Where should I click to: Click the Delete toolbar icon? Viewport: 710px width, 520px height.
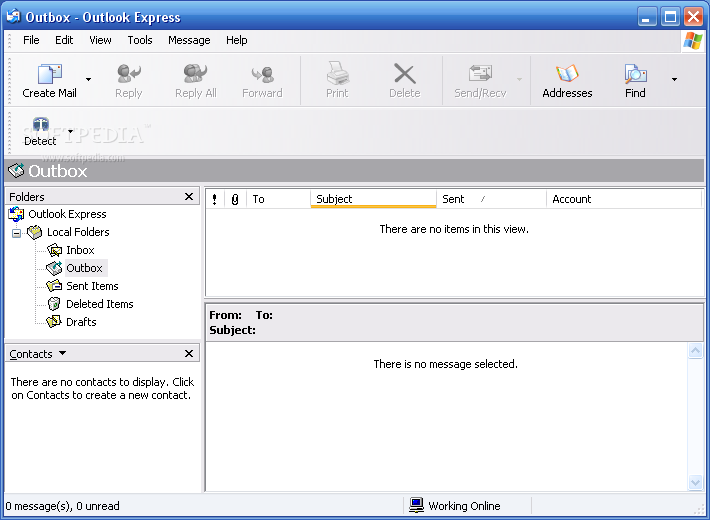404,73
